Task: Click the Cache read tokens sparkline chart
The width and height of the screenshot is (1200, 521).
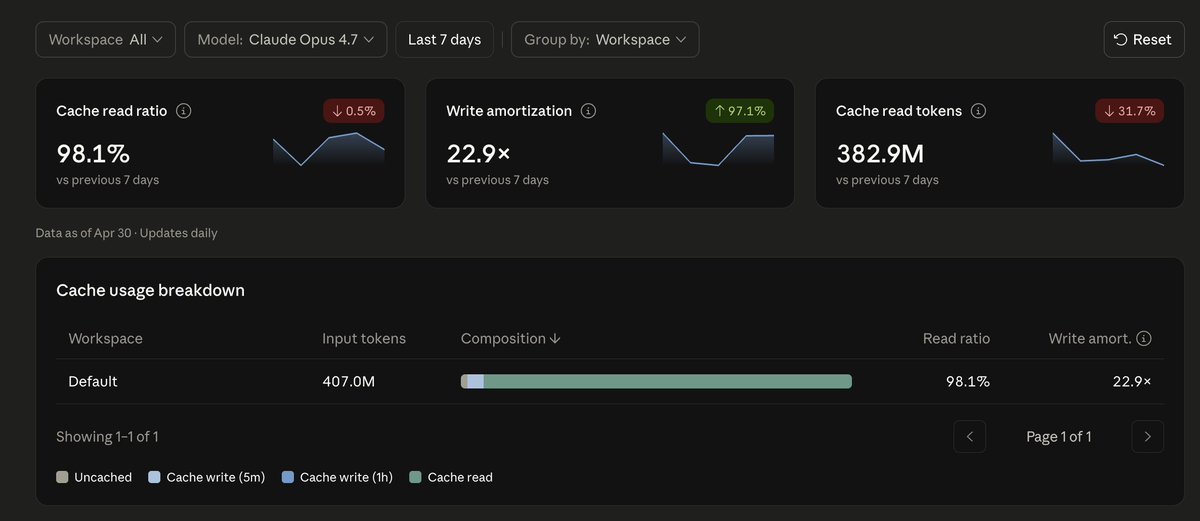Action: click(x=1108, y=148)
